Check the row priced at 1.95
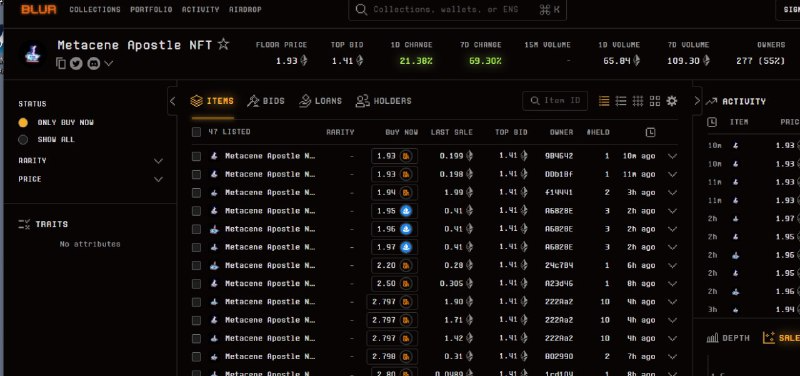The image size is (800, 376). (196, 211)
